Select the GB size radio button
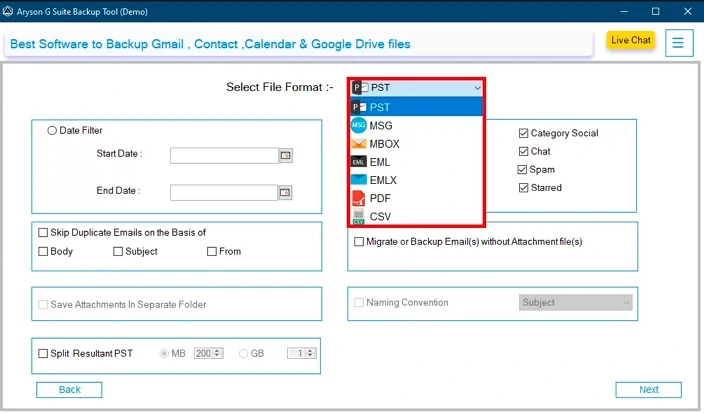704x414 pixels. tap(243, 354)
